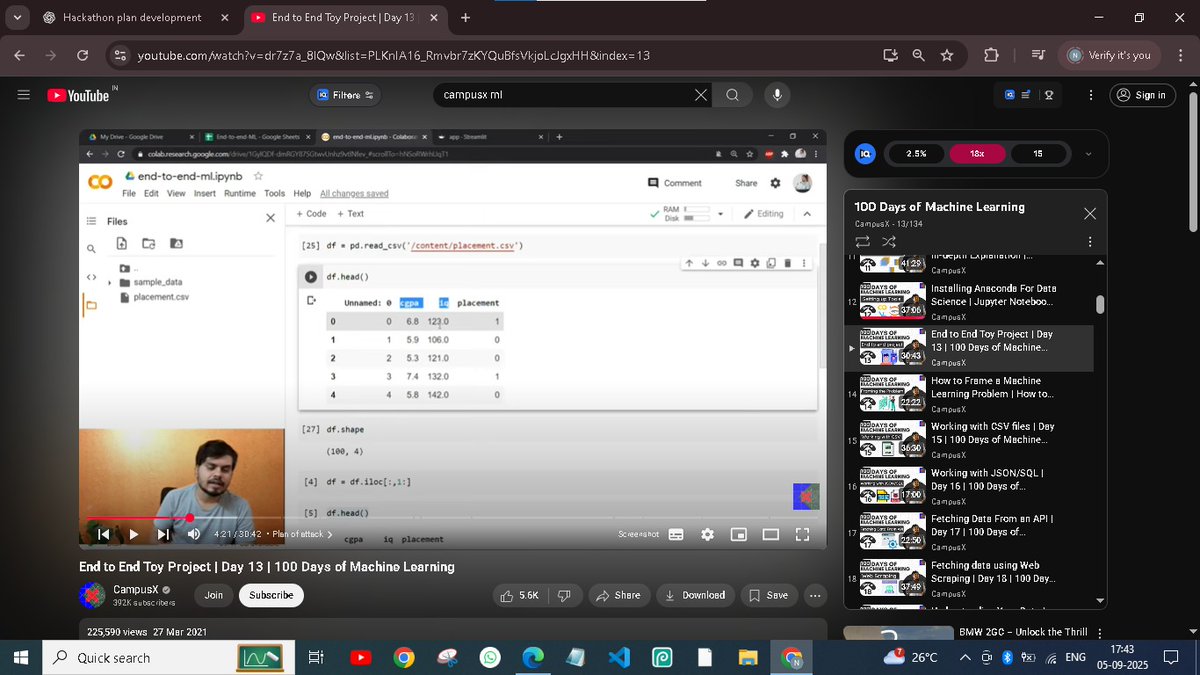The width and height of the screenshot is (1200, 675).
Task: Toggle subtitles/closed captions
Action: (x=676, y=534)
